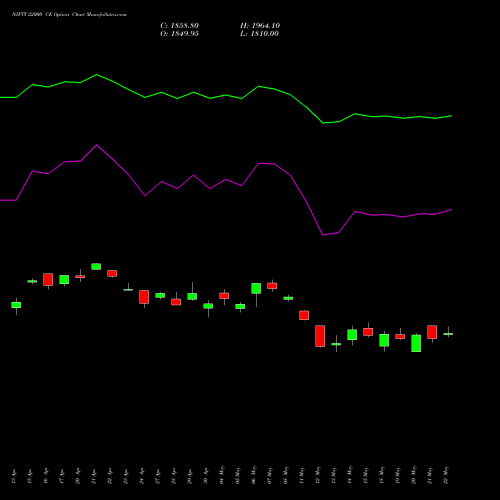500x500 pixels.
Task: Click the 04 May date label
Action: (x=222, y=475)
